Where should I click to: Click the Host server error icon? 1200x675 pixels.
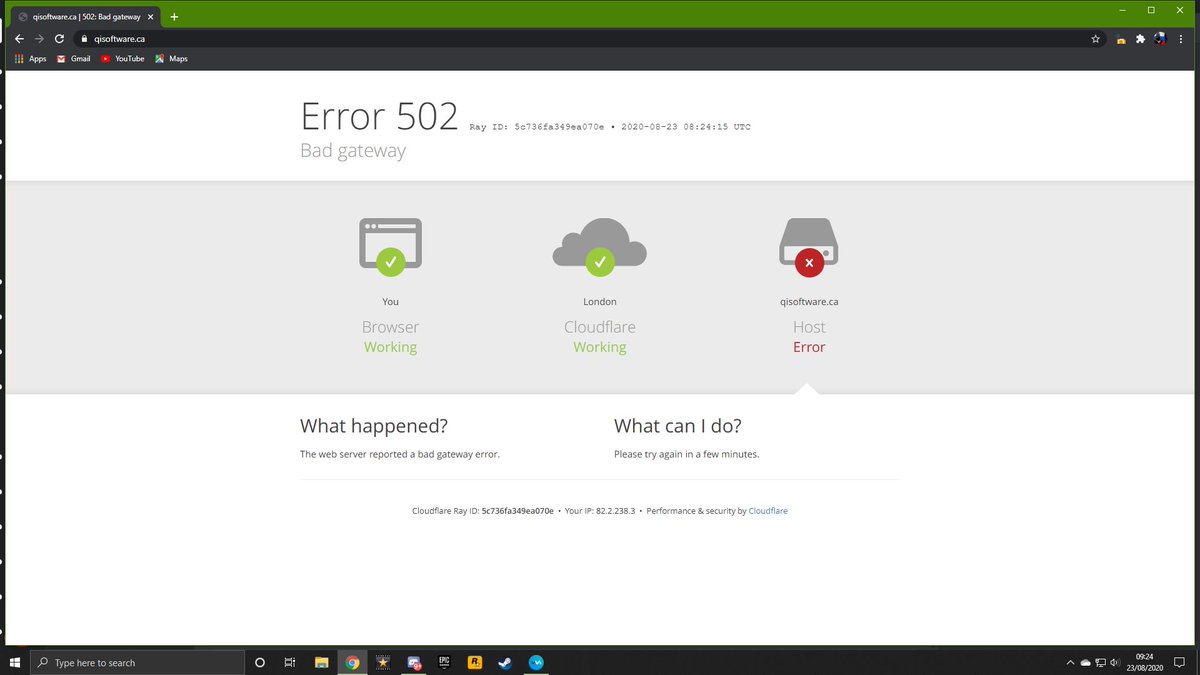(x=809, y=246)
